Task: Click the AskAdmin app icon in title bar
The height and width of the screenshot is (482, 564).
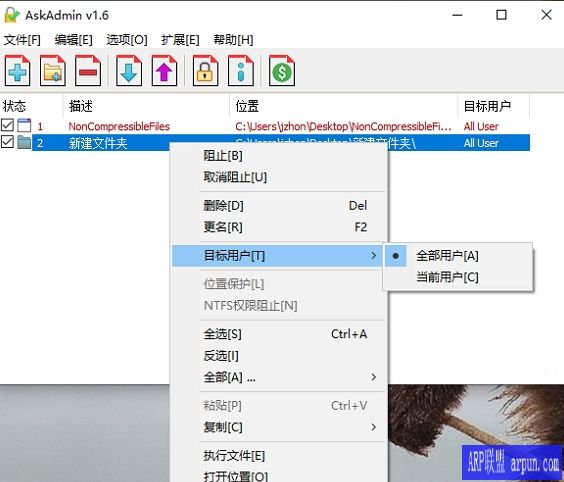Action: pyautogui.click(x=12, y=15)
